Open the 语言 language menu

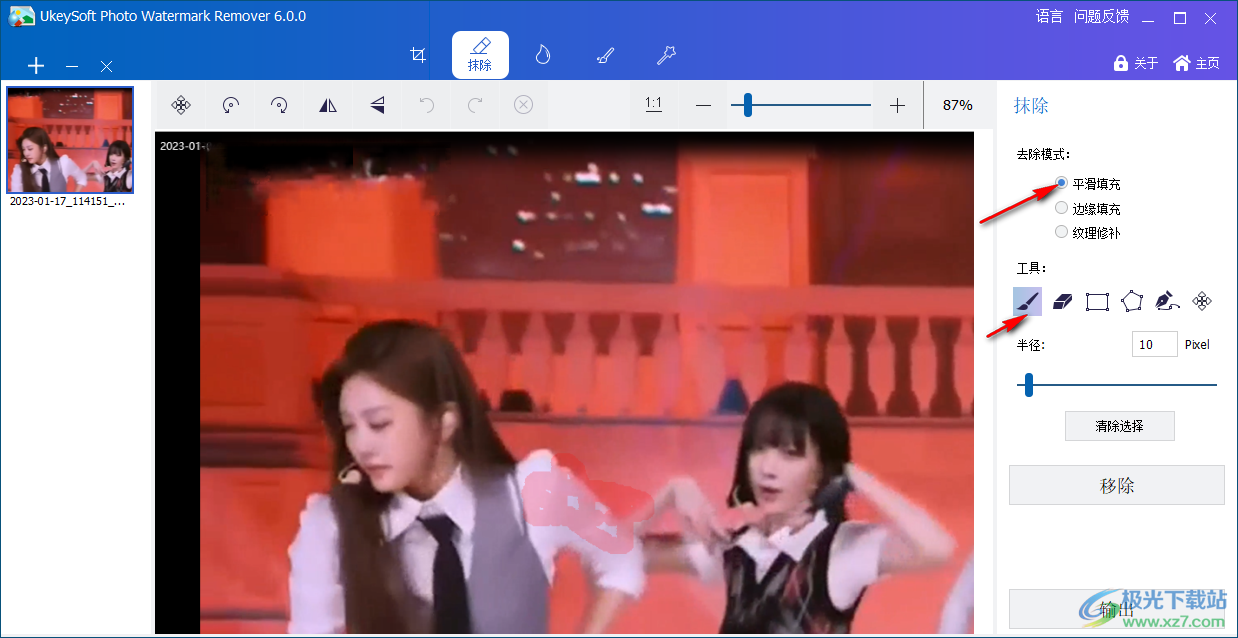[1049, 16]
